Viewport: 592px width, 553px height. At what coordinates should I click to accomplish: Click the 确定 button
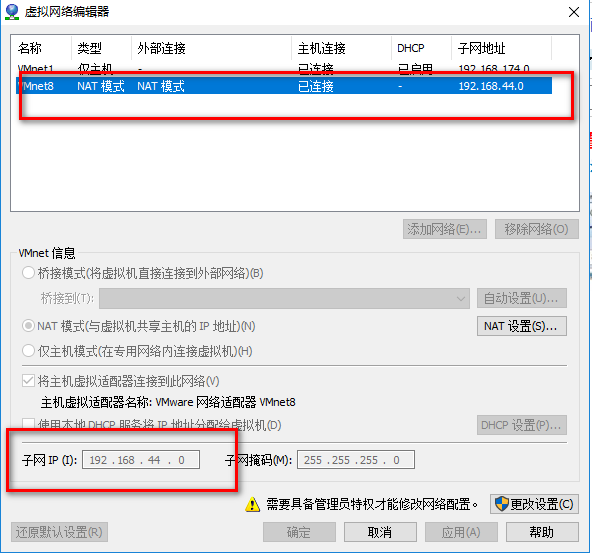(x=299, y=532)
